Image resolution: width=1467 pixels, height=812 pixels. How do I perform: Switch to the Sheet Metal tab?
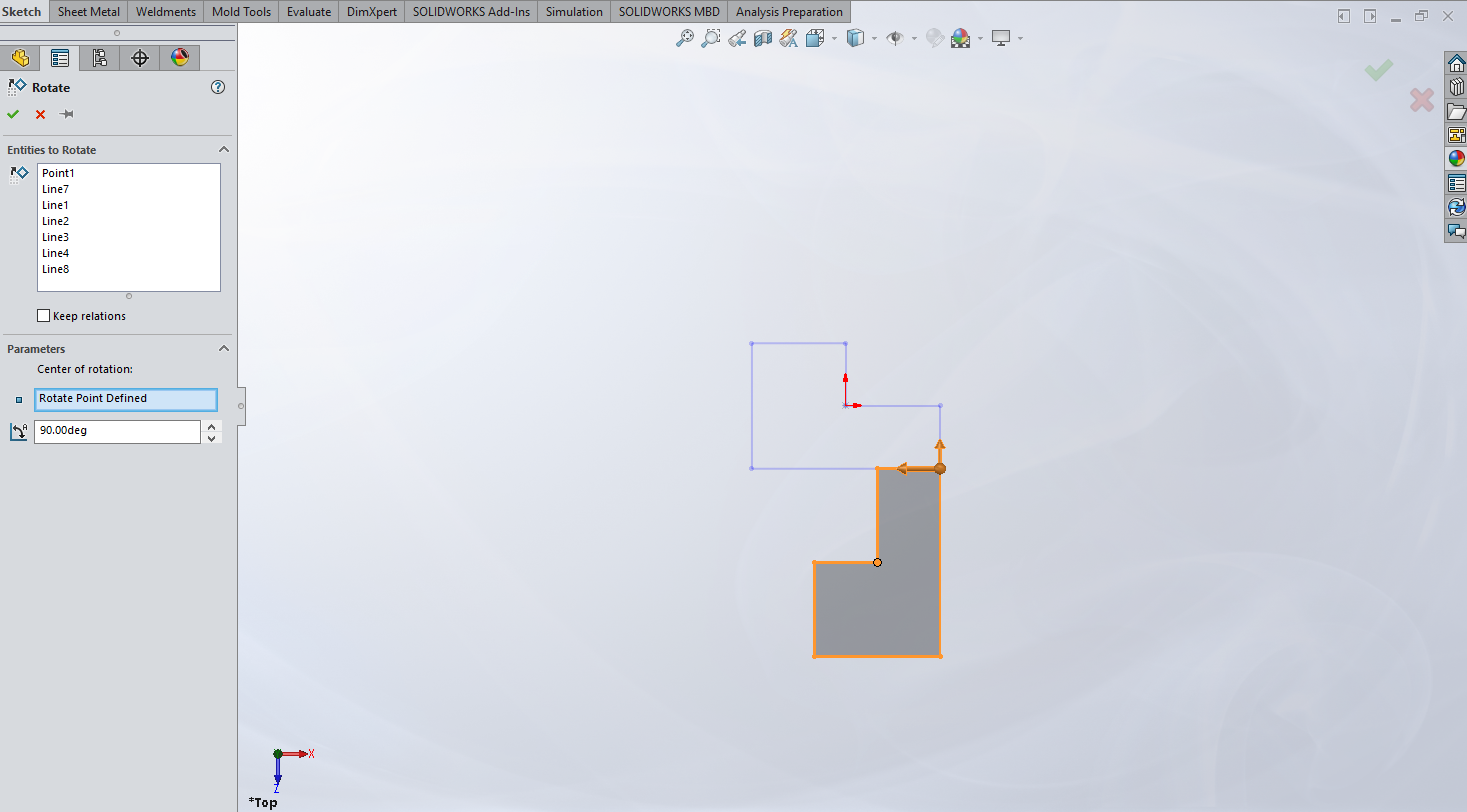89,12
